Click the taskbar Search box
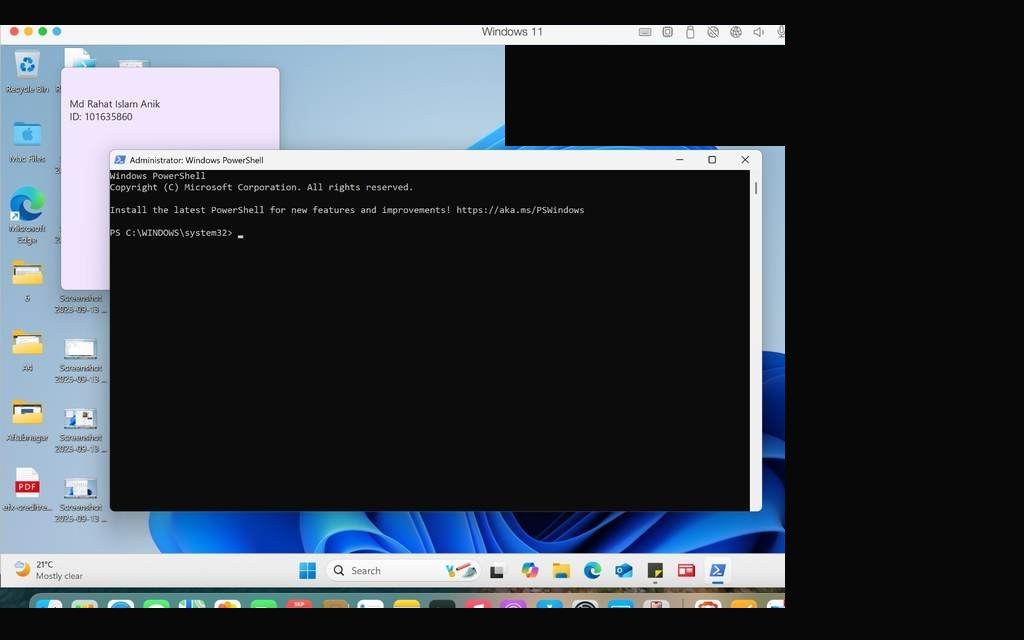The width and height of the screenshot is (1024, 640). pos(403,571)
